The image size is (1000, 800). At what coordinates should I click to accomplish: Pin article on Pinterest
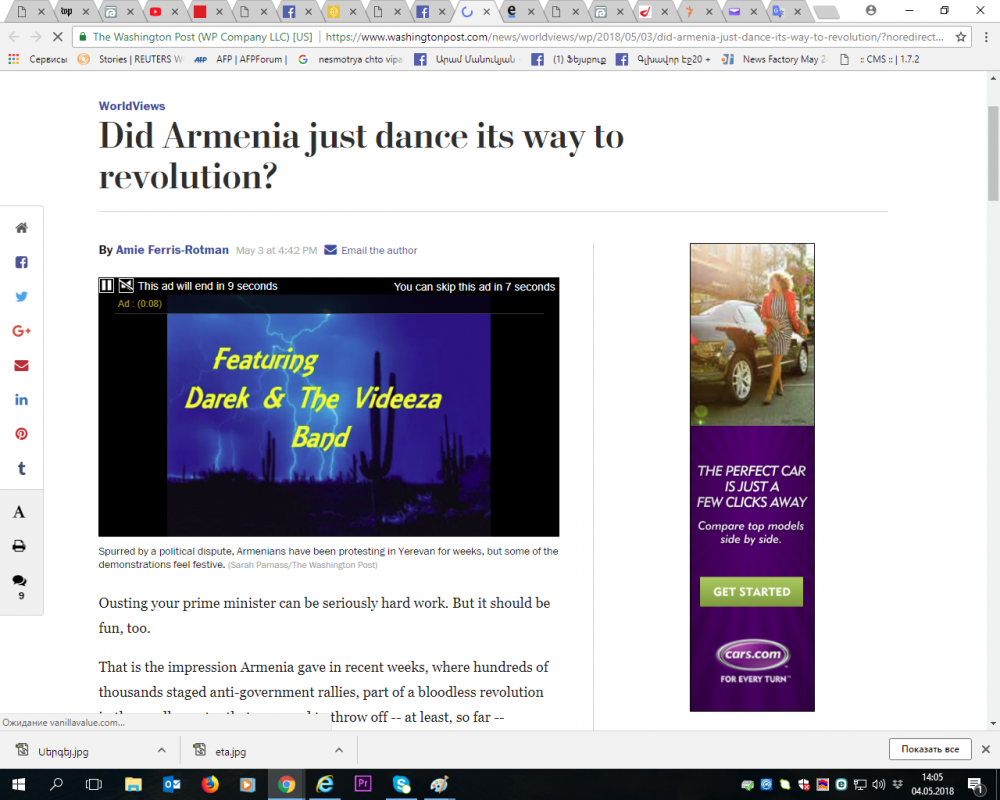(21, 434)
